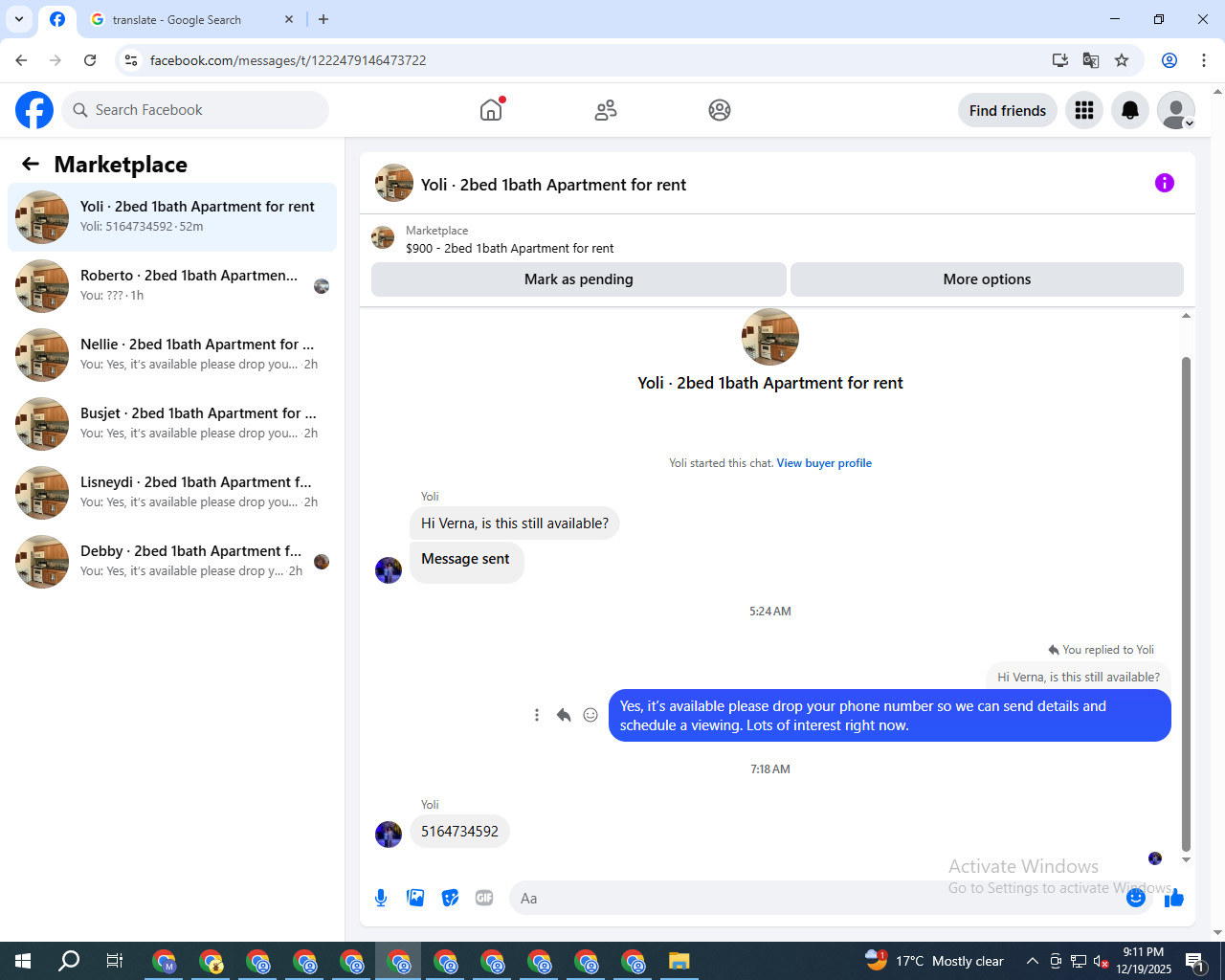Open more options for the blue message
Screen dimensions: 1225x980
point(537,715)
